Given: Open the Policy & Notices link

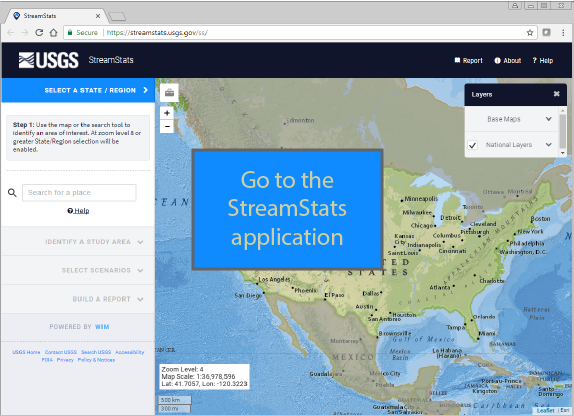Looking at the screenshot, I should [x=96, y=360].
